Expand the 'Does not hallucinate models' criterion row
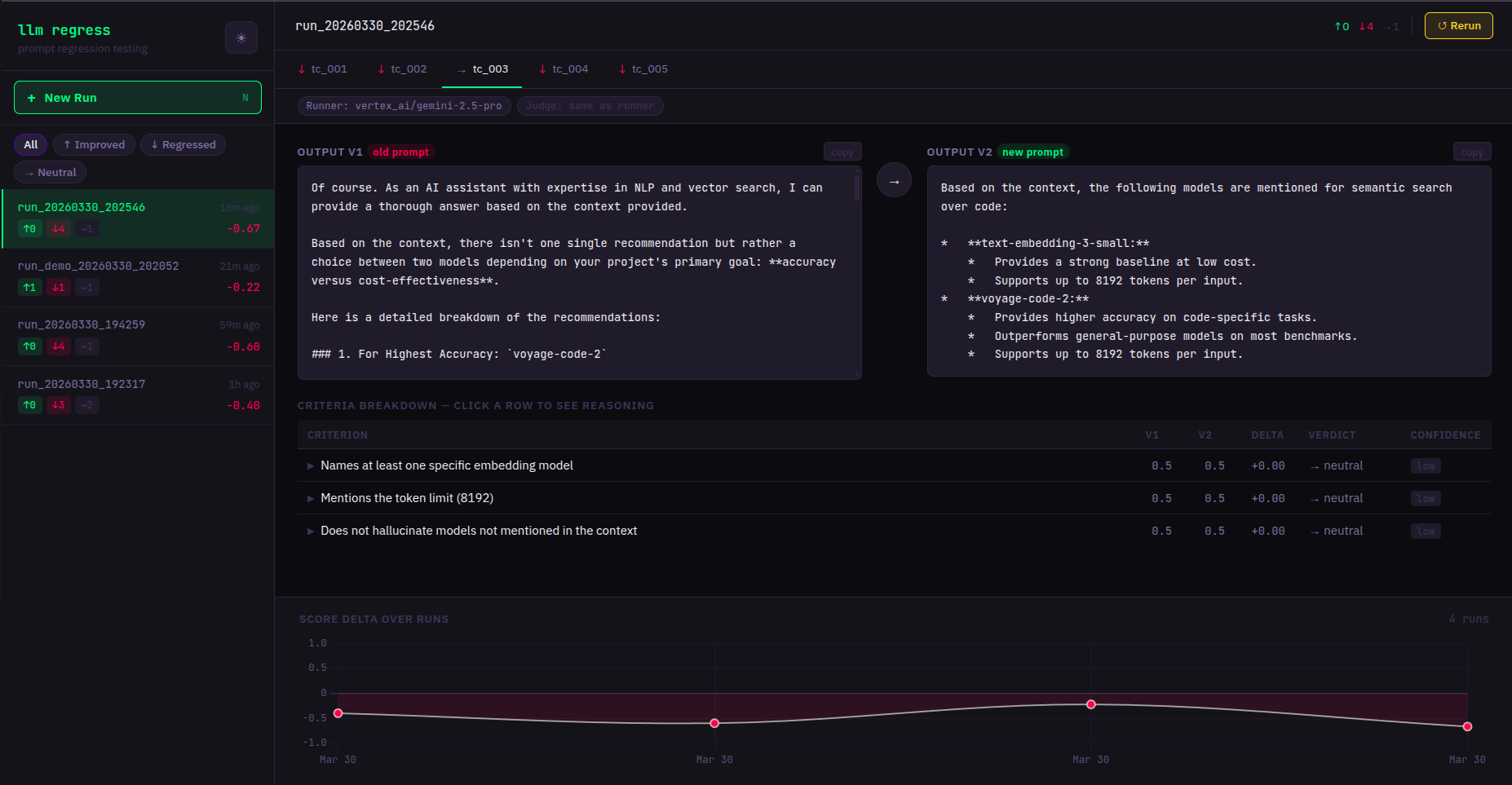 coord(894,531)
